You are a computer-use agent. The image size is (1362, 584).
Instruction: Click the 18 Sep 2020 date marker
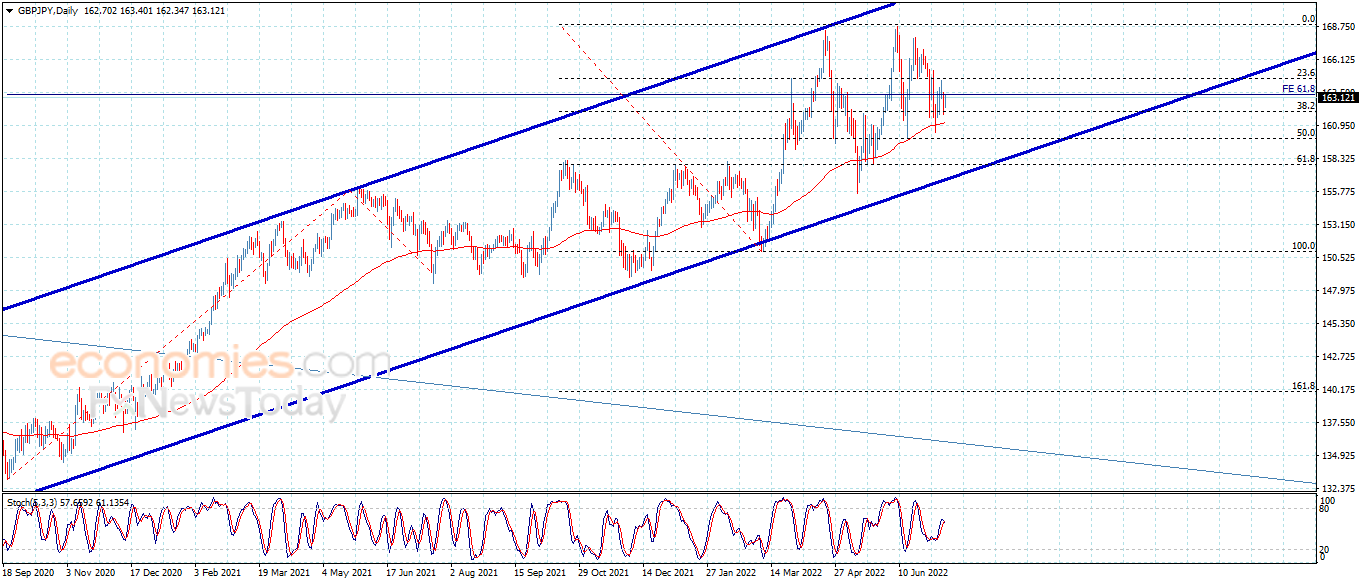click(x=27, y=574)
